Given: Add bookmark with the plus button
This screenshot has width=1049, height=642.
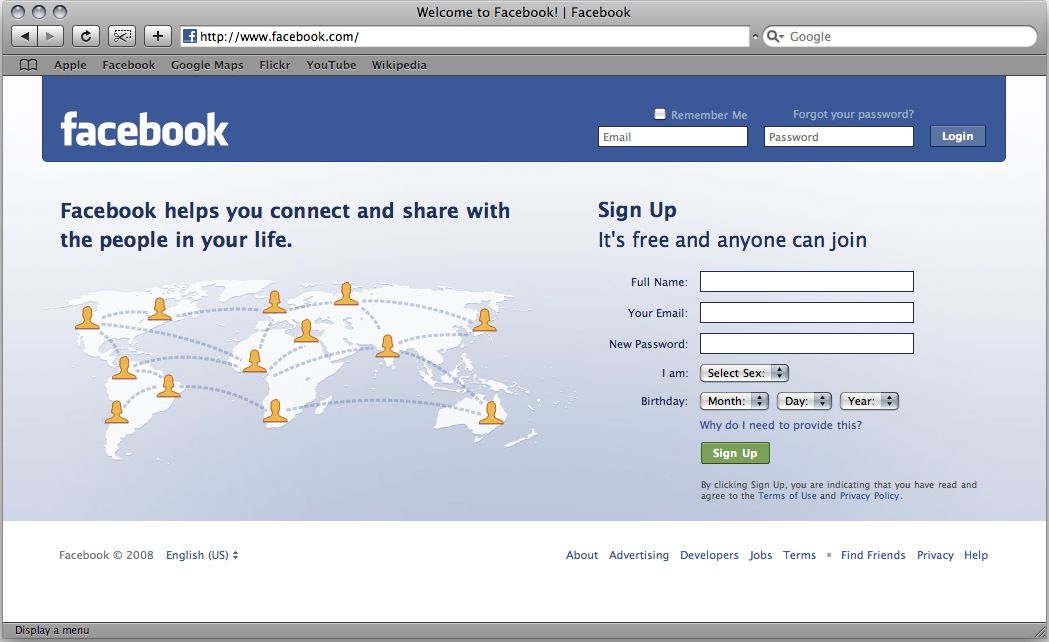Looking at the screenshot, I should pyautogui.click(x=158, y=36).
